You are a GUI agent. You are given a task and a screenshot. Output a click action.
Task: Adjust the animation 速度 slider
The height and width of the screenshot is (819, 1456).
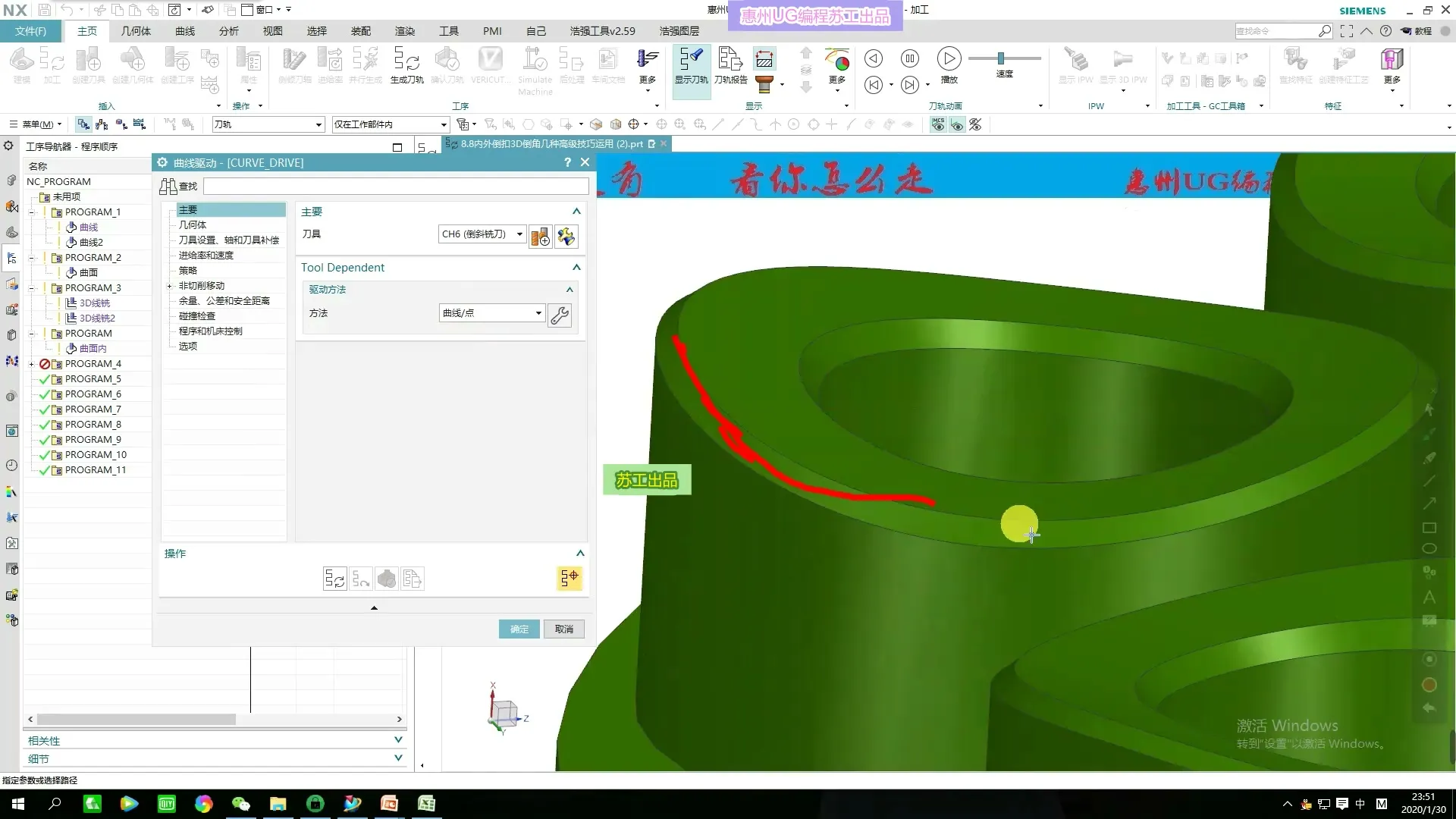coord(1001,58)
